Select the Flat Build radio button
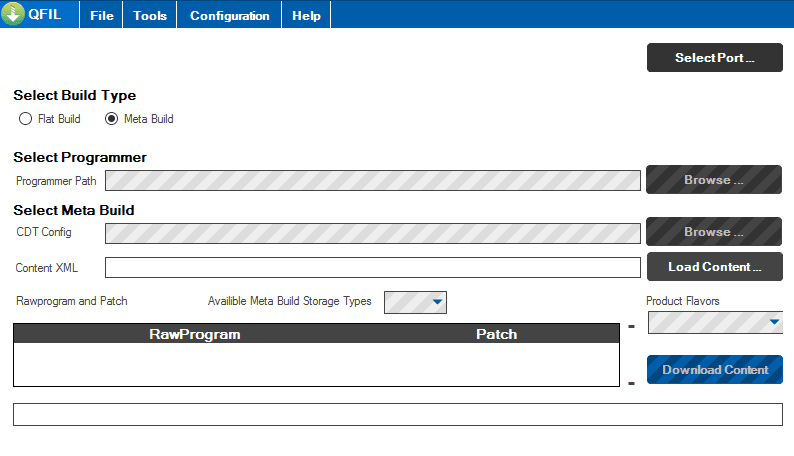 coord(25,119)
